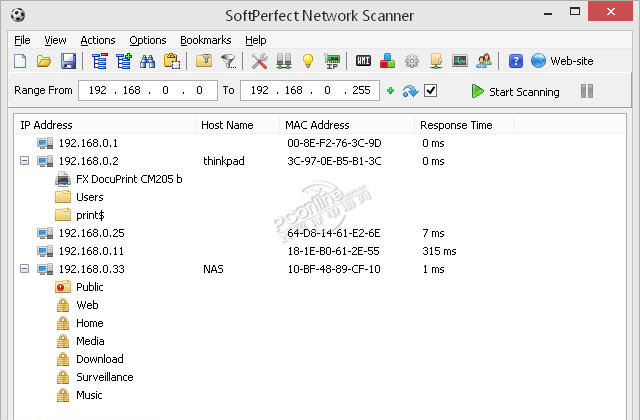Click the WMI toolbar icon

click(364, 61)
